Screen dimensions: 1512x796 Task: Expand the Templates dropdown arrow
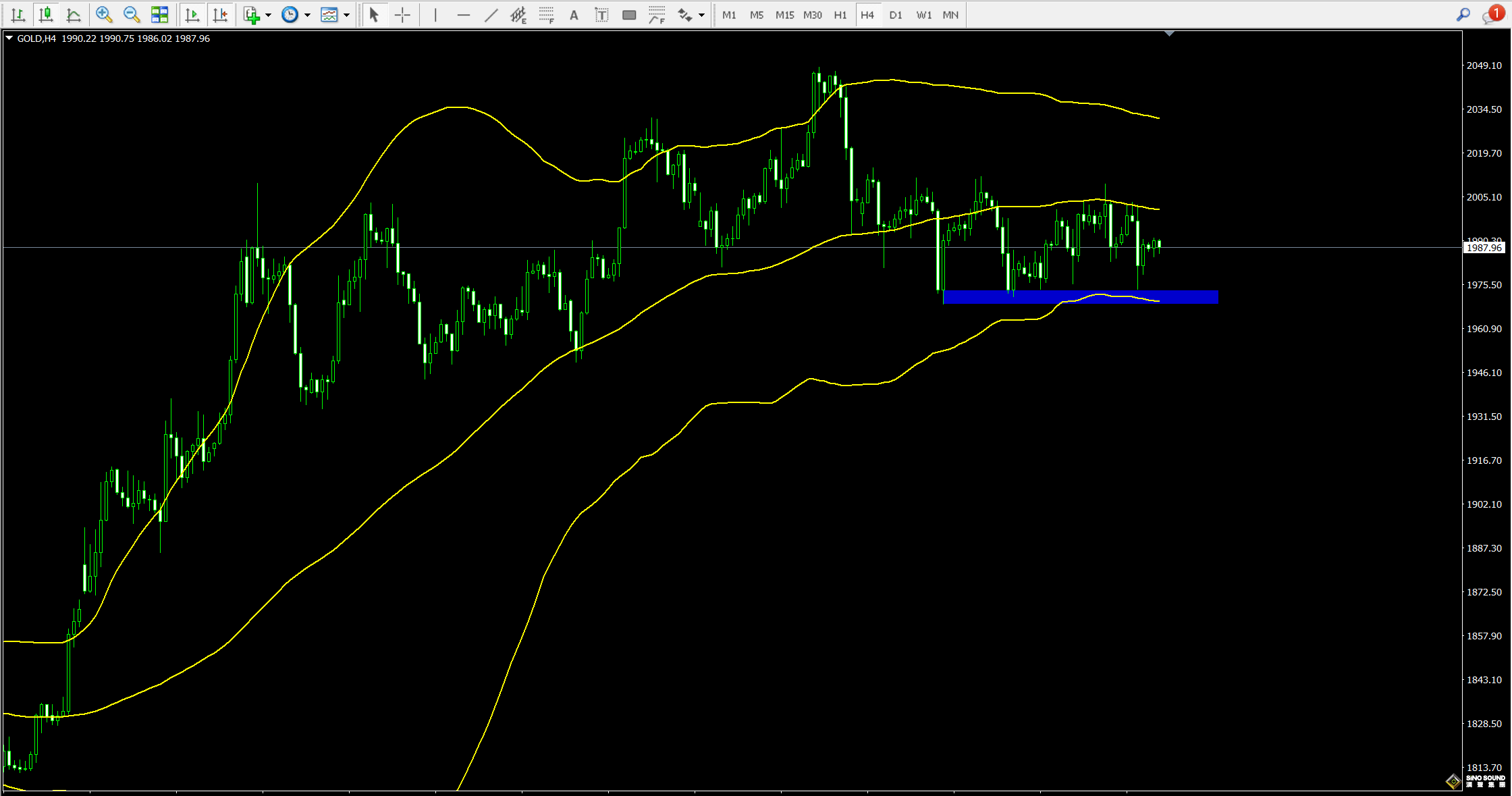(x=347, y=15)
